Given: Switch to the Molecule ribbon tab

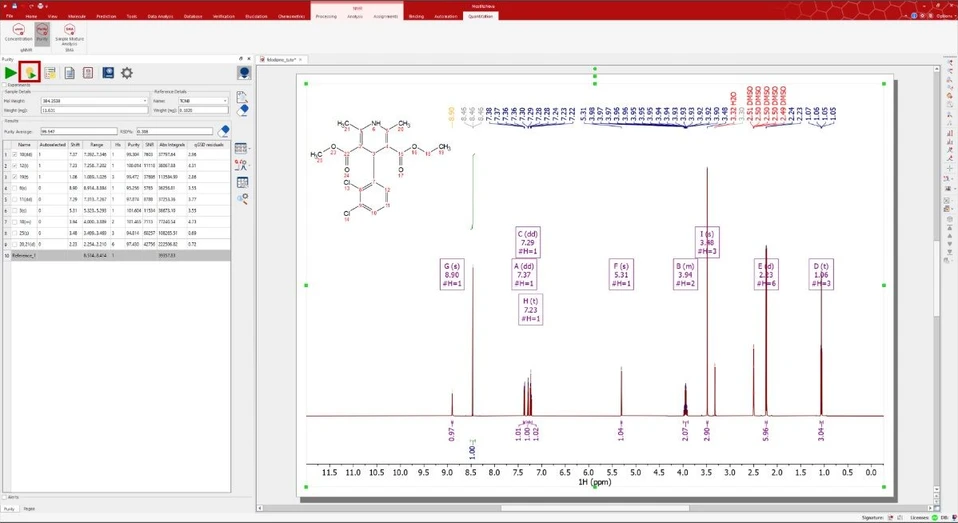Looking at the screenshot, I should pos(76,16).
